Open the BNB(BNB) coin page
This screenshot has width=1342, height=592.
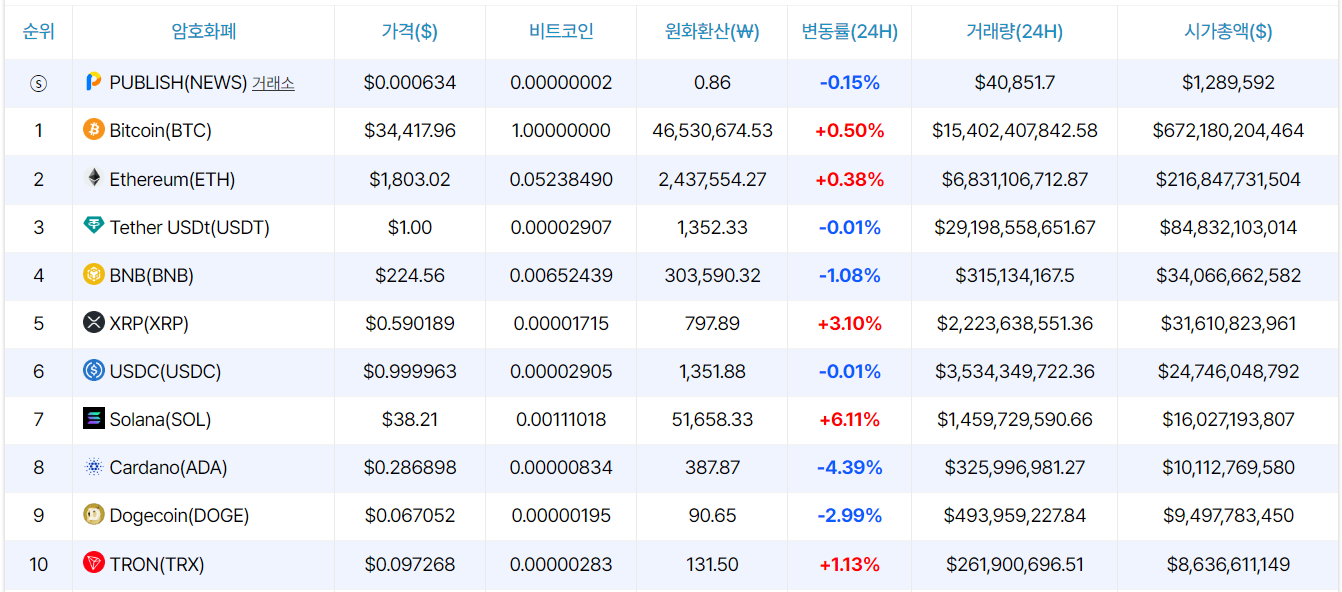pyautogui.click(x=151, y=275)
